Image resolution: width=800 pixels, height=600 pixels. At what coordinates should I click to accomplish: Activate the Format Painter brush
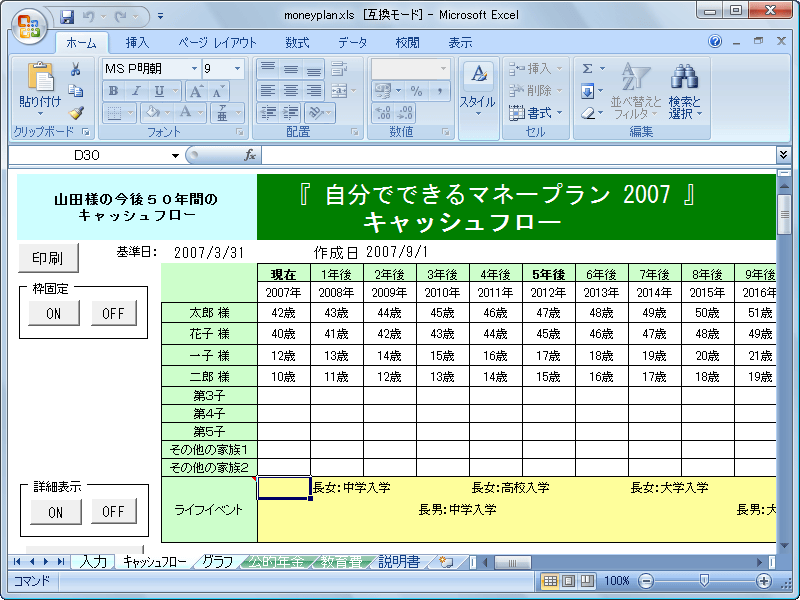coord(76,112)
